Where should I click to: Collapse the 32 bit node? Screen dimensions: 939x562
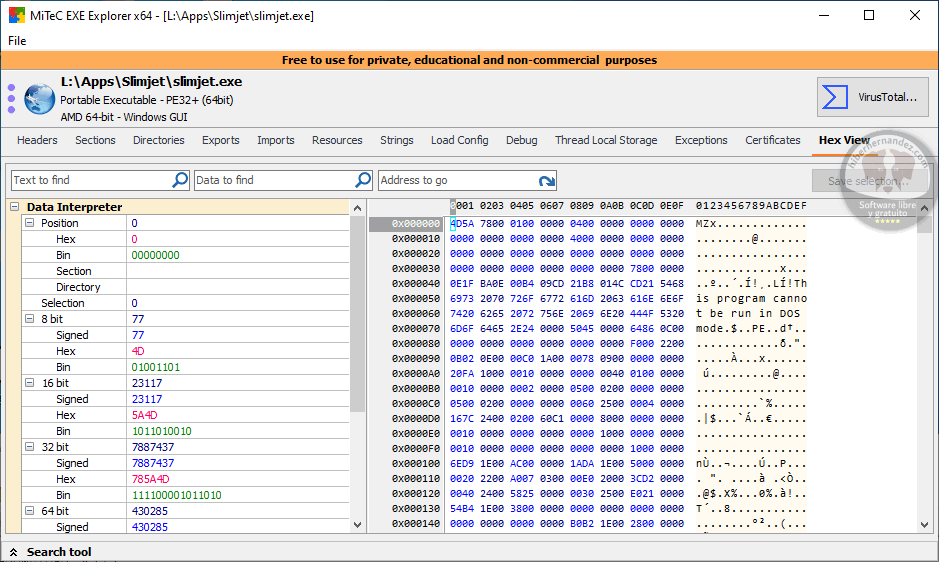pos(29,447)
